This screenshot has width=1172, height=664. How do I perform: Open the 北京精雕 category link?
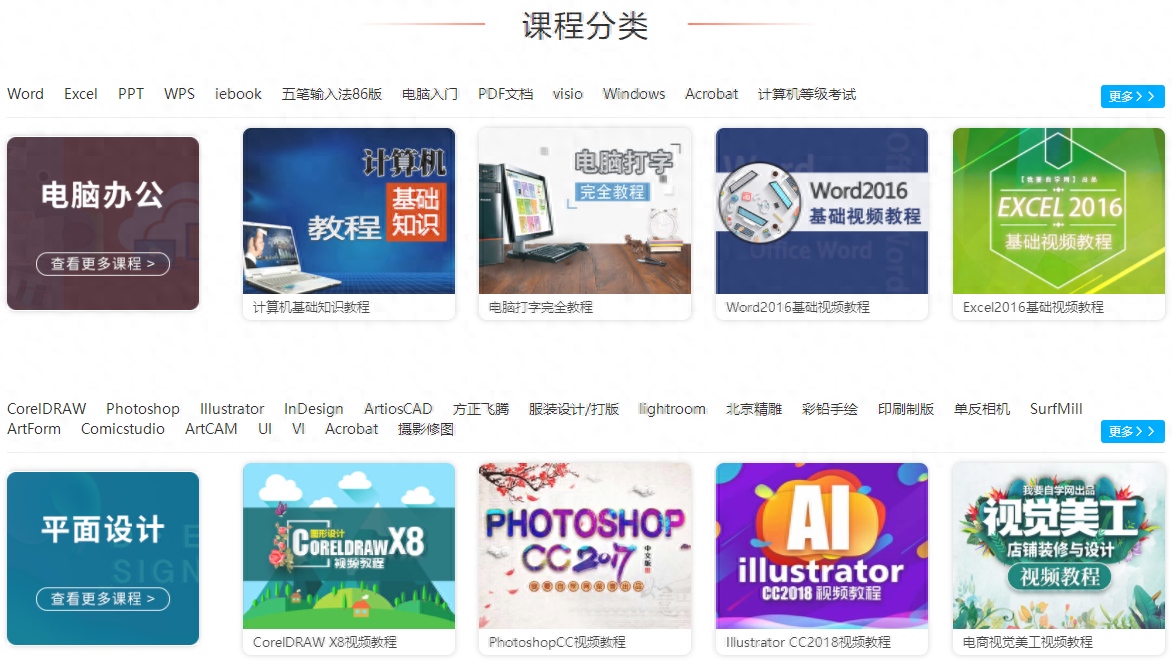753,409
